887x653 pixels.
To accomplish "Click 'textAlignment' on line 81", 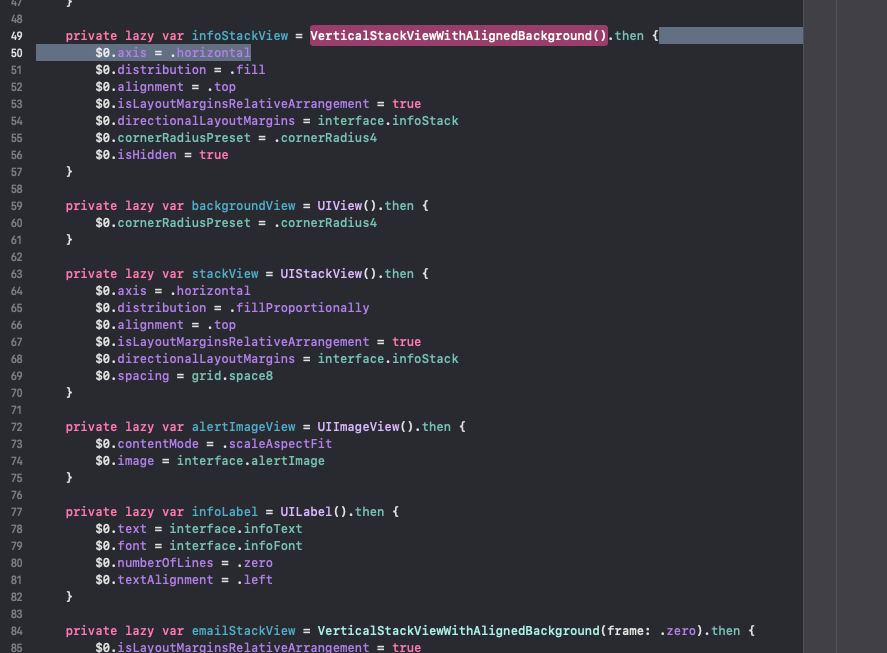I will (x=165, y=579).
